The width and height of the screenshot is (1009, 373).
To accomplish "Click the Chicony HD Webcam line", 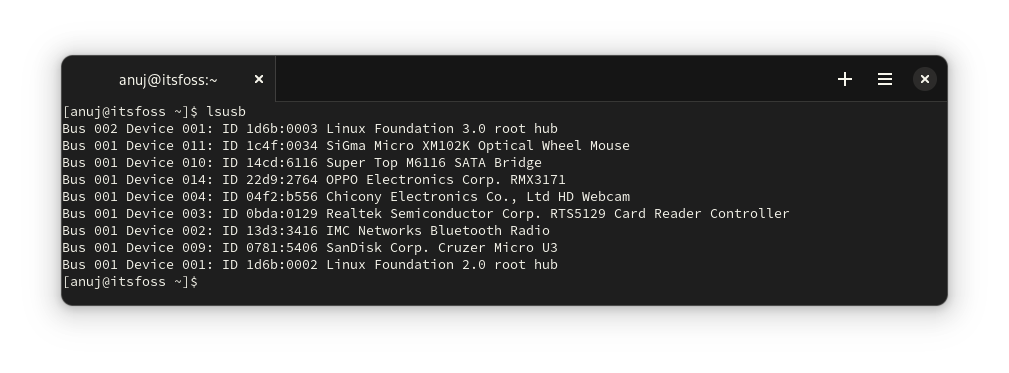I will tap(346, 196).
